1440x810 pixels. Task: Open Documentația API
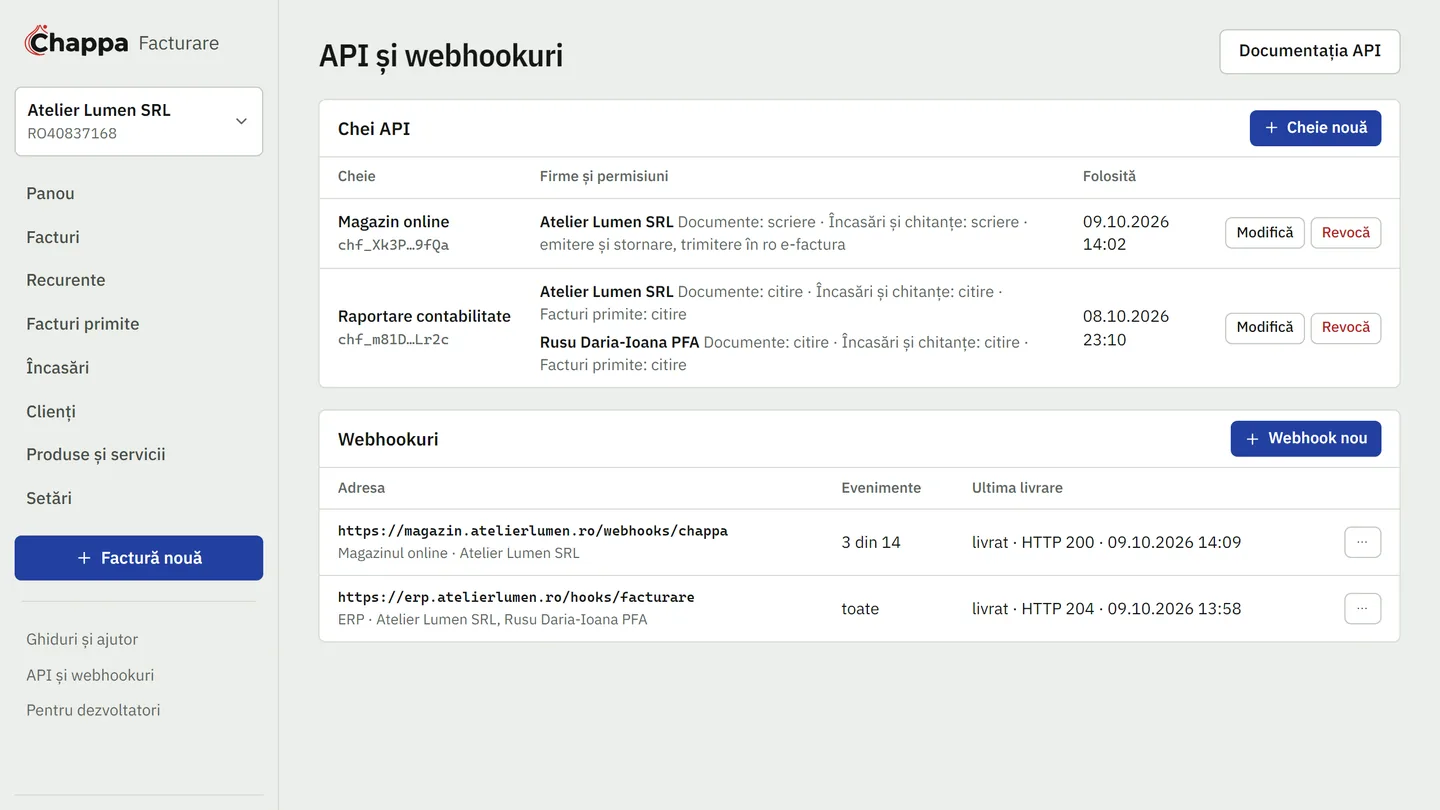[x=1310, y=51]
